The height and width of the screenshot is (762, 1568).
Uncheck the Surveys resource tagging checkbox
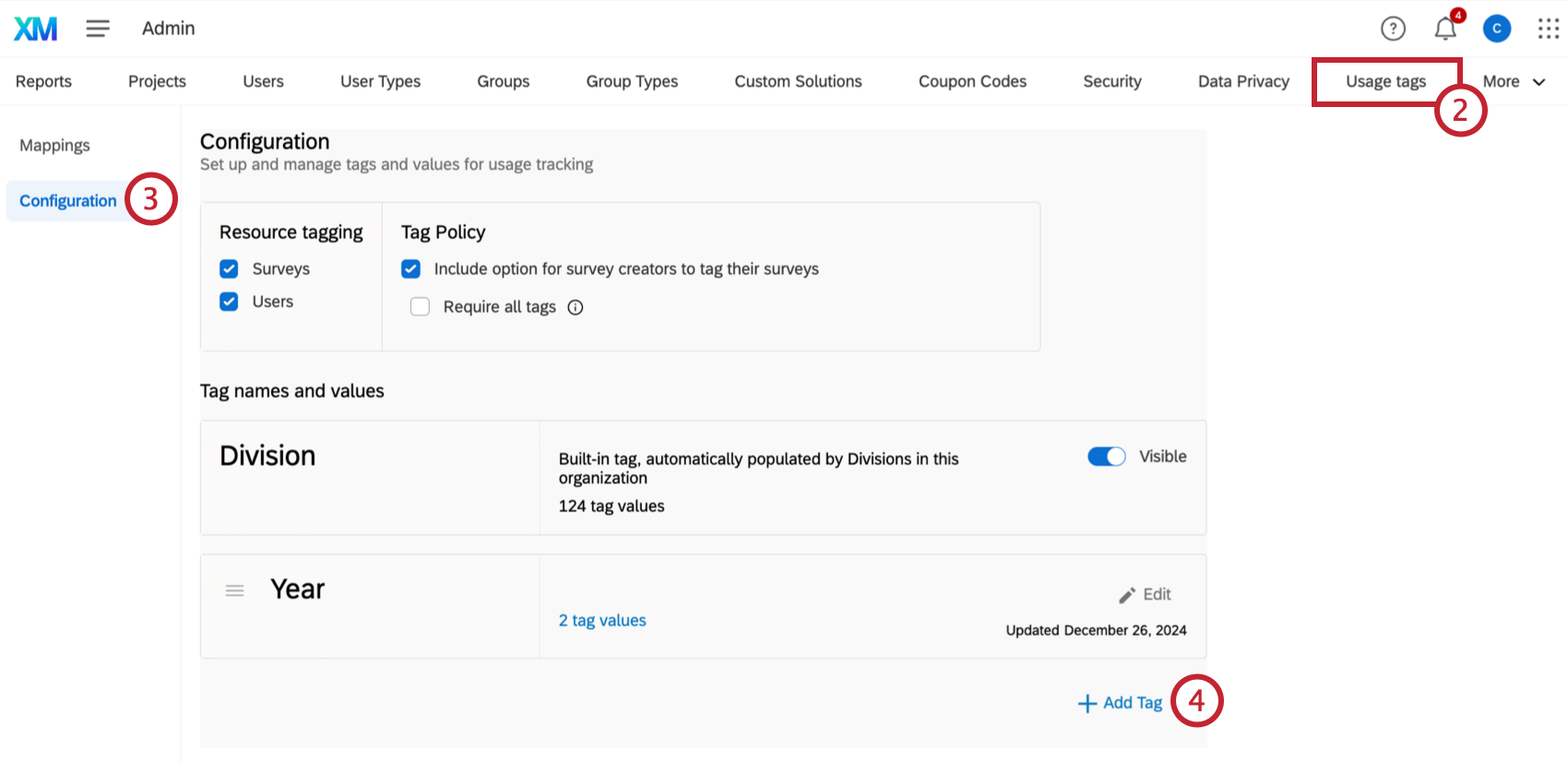point(229,268)
